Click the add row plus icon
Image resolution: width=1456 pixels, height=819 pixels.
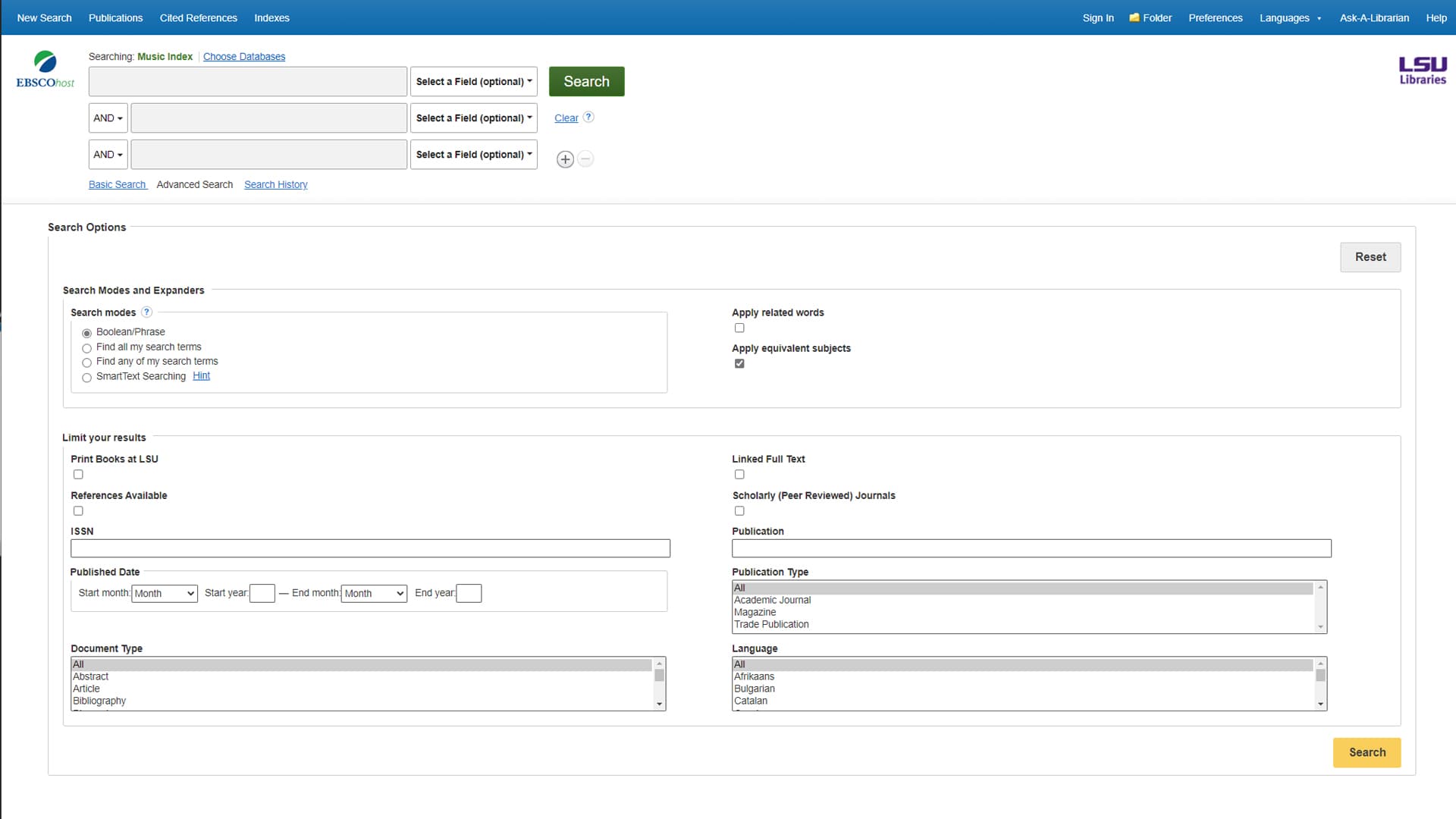(x=565, y=159)
